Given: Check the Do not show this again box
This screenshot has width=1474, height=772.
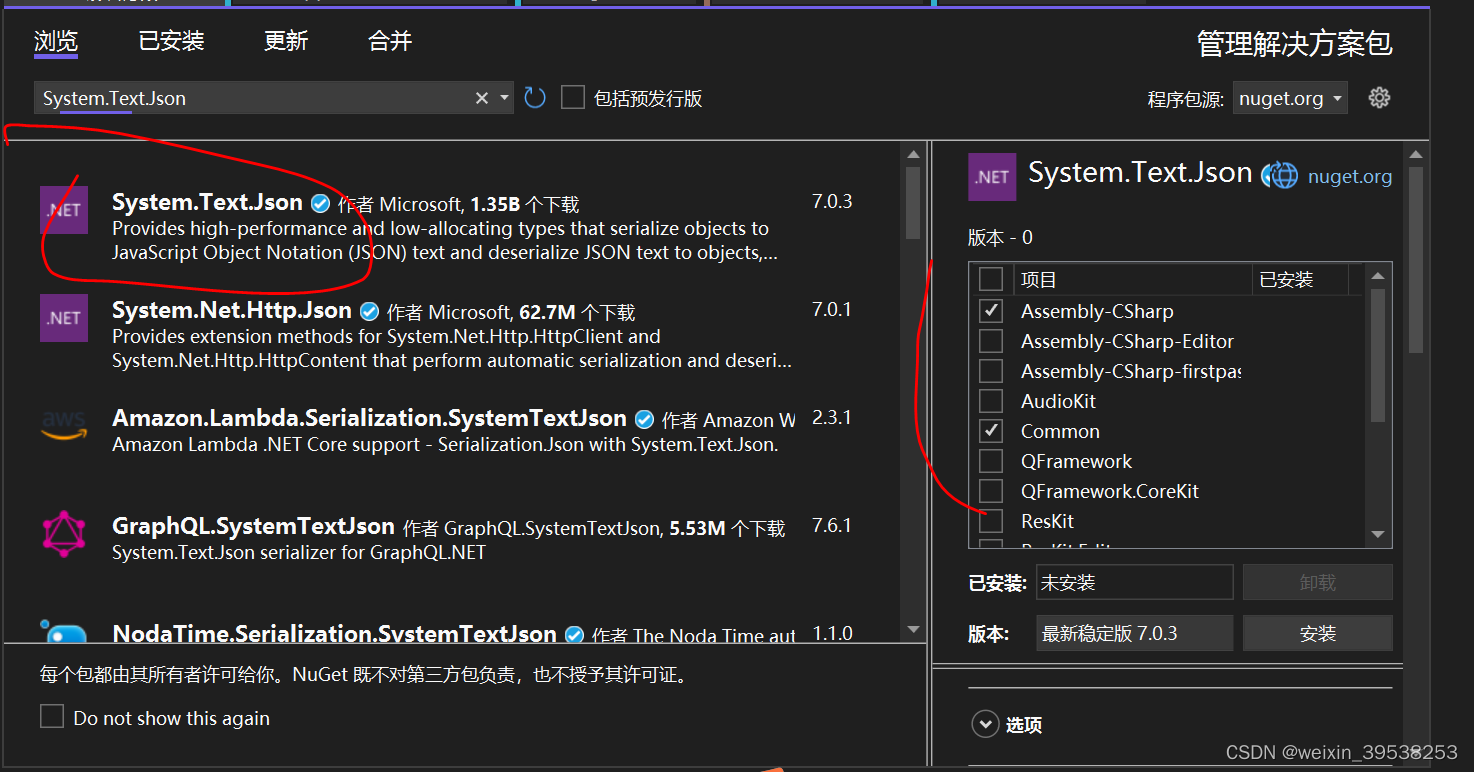Looking at the screenshot, I should point(52,716).
